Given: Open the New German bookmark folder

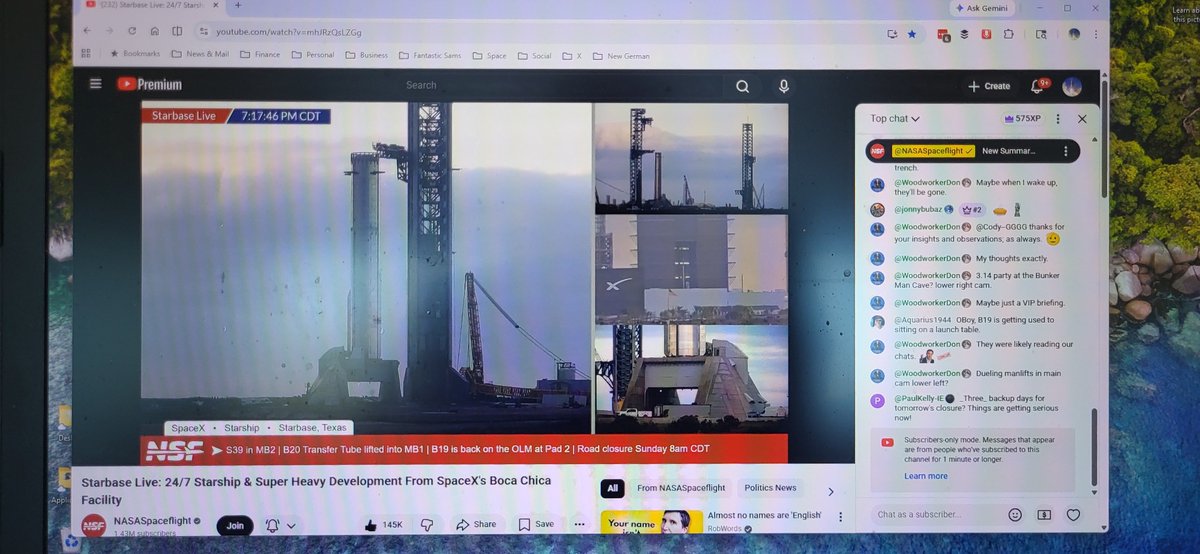Looking at the screenshot, I should pyautogui.click(x=621, y=56).
